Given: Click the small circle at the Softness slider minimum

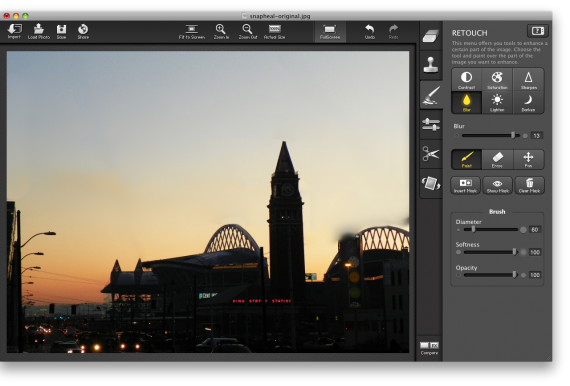Looking at the screenshot, I should tap(458, 252).
